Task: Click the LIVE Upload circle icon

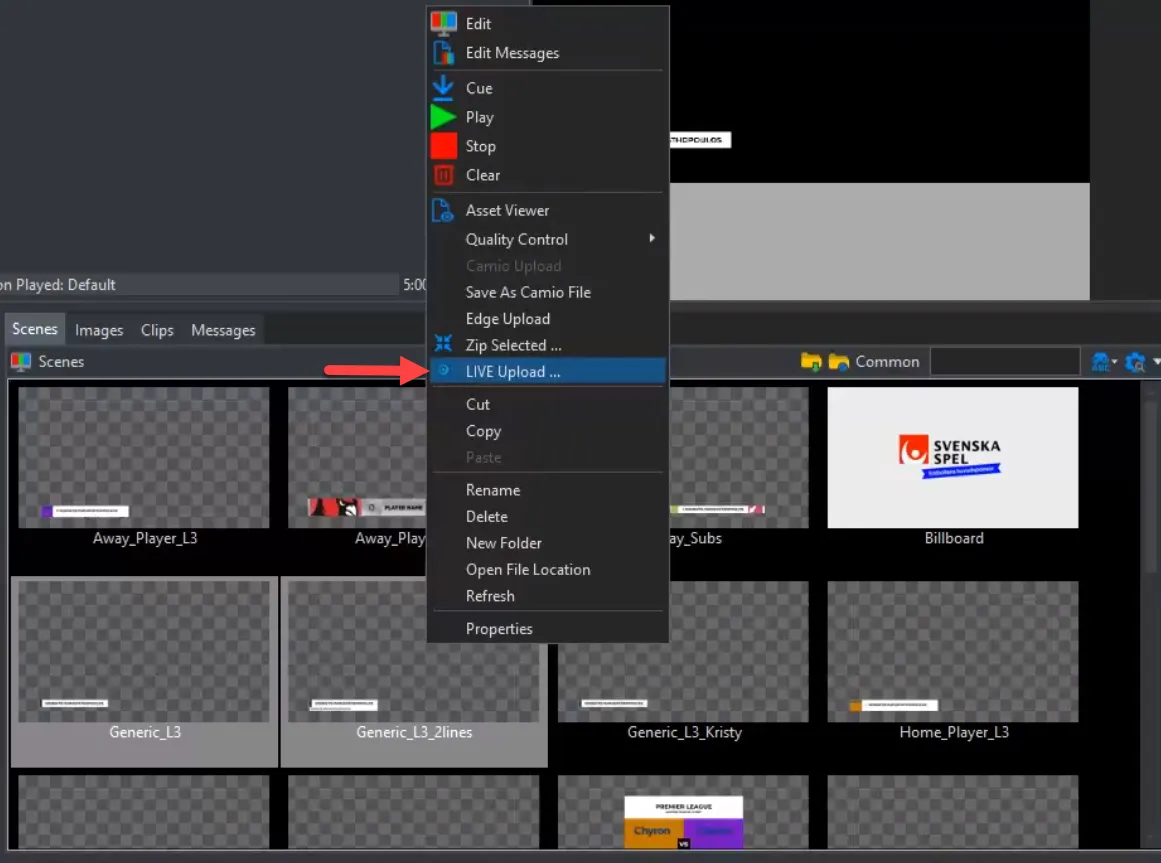Action: [x=443, y=370]
